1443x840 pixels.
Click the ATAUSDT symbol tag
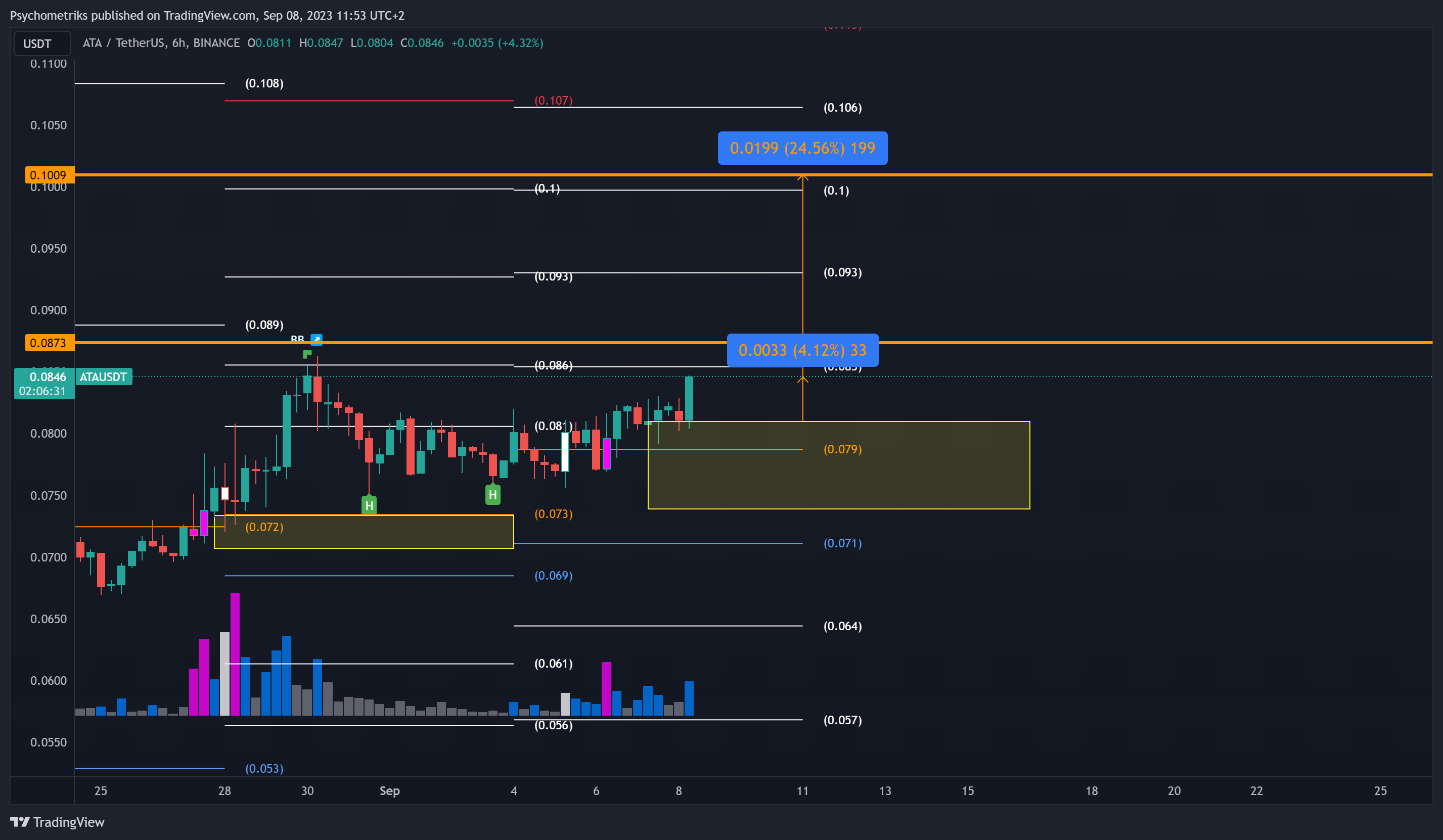click(104, 376)
